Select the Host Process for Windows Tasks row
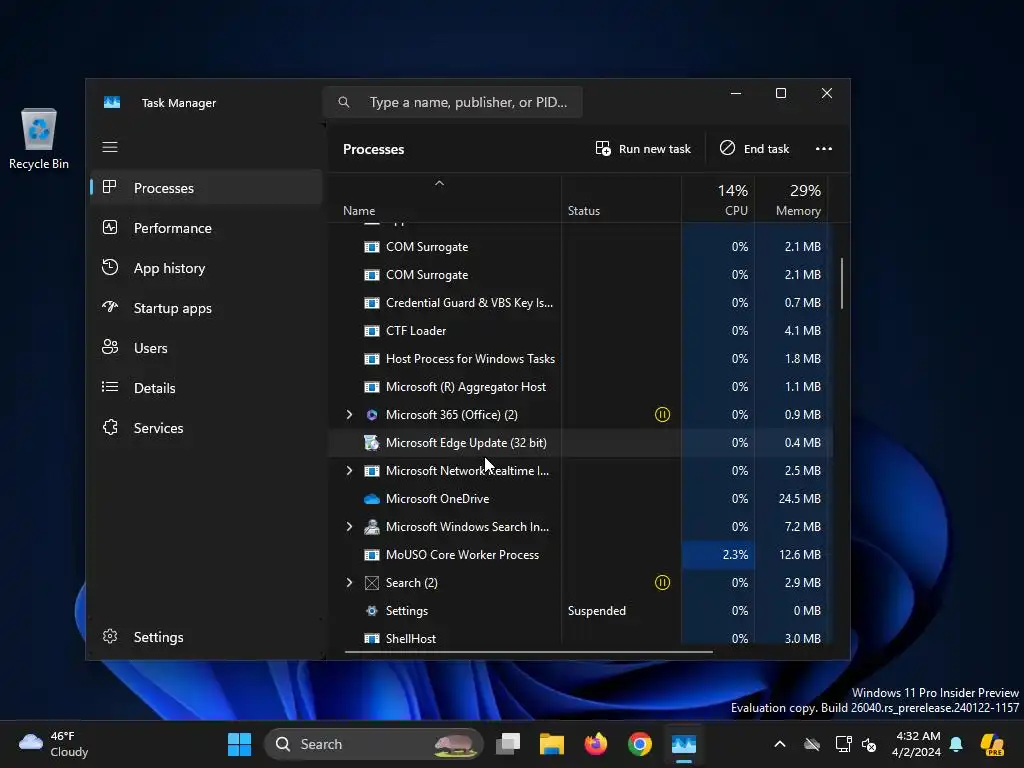This screenshot has height=768, width=1024. point(580,359)
